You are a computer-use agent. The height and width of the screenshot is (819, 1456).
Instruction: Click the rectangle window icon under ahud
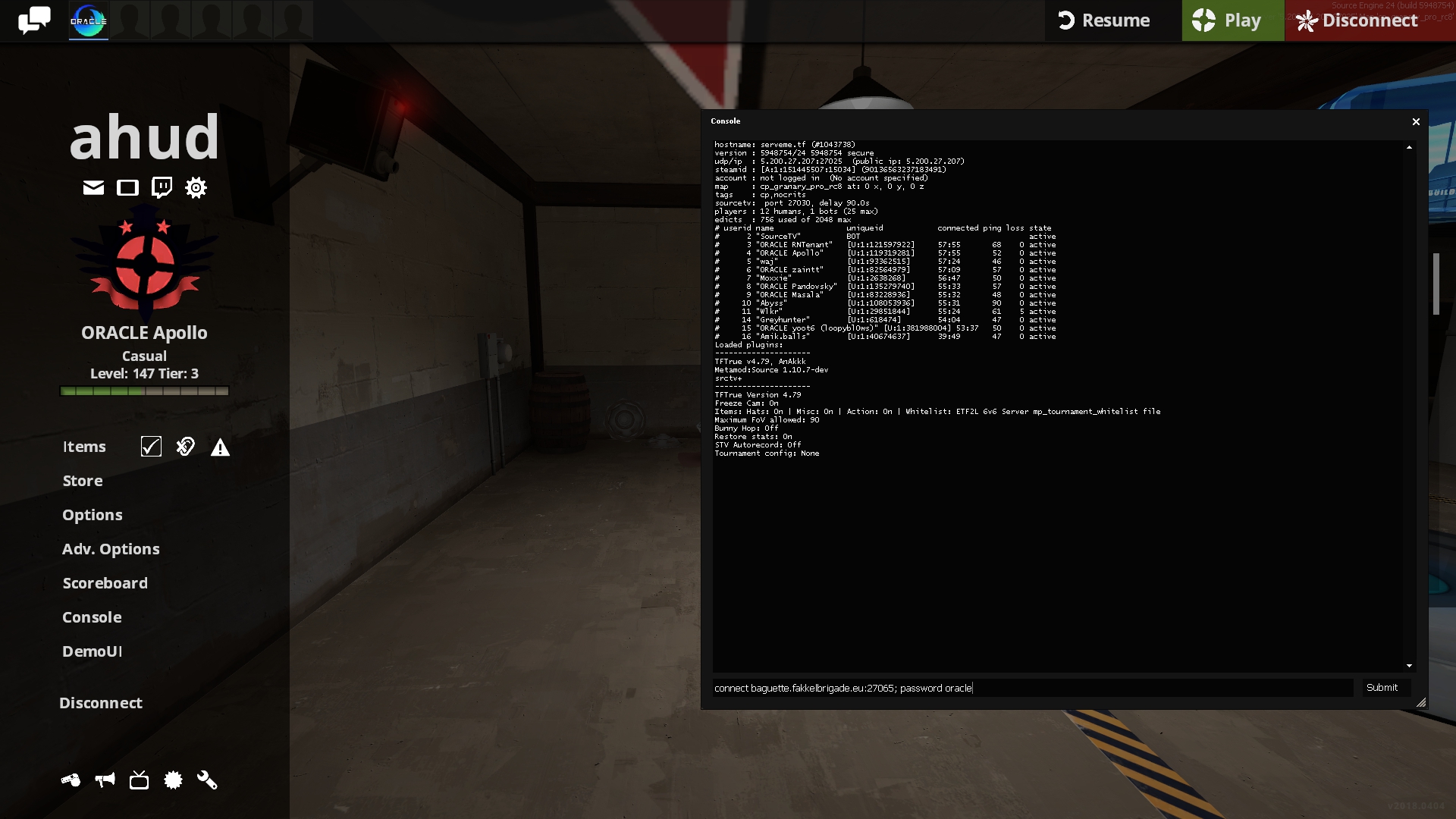click(127, 187)
